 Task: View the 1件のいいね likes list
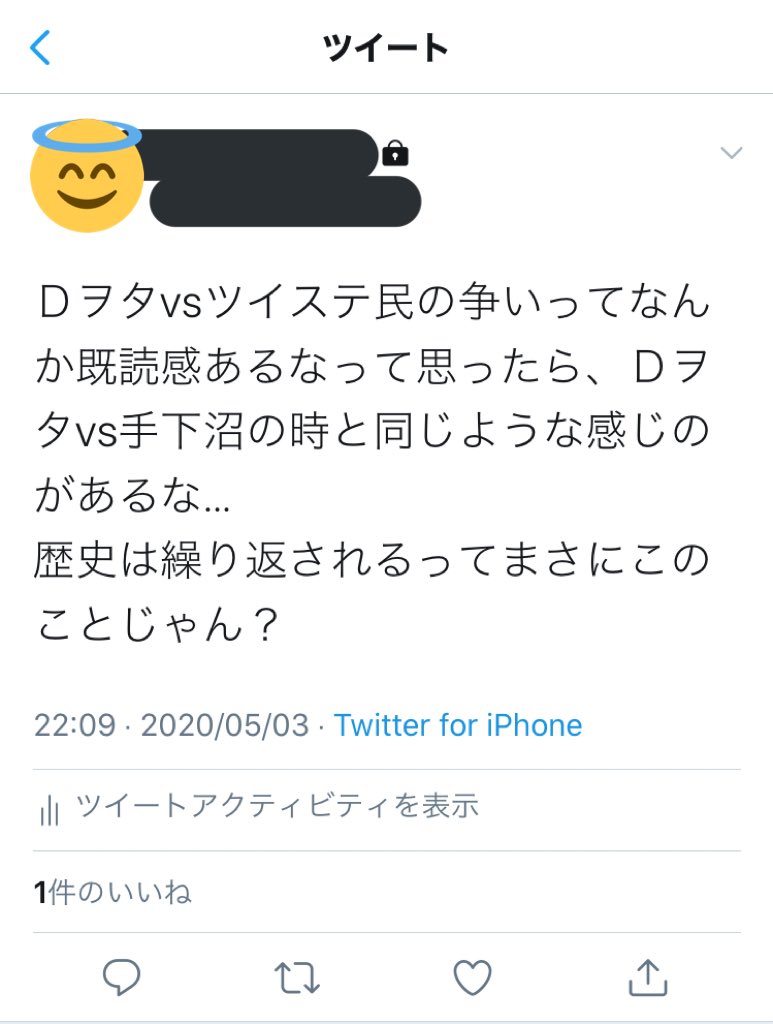coord(113,892)
